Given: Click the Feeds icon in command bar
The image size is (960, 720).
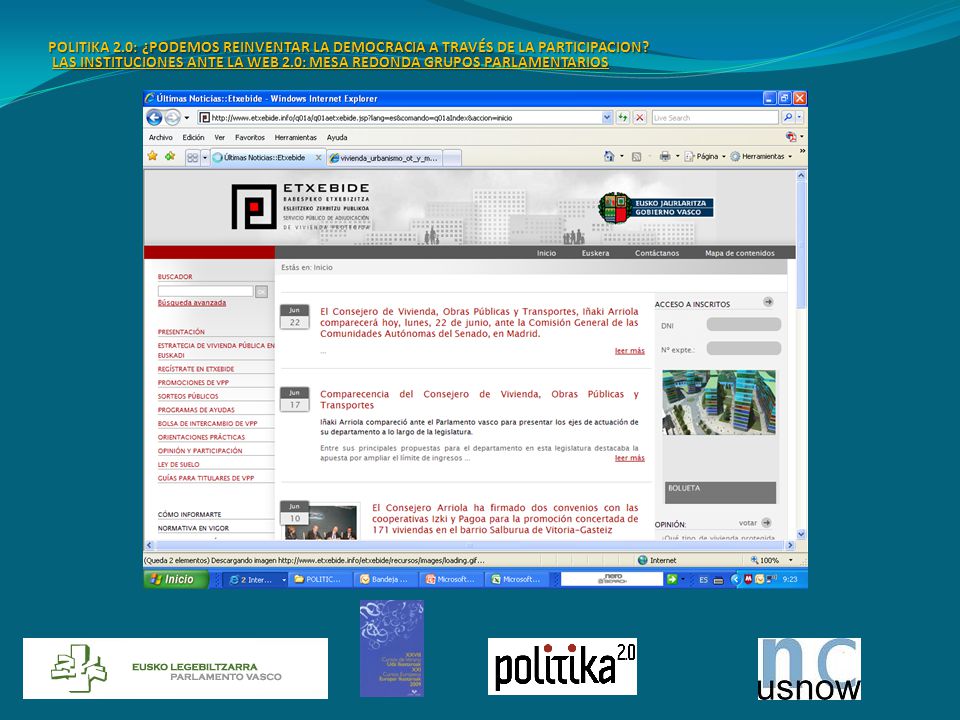Looking at the screenshot, I should click(636, 157).
